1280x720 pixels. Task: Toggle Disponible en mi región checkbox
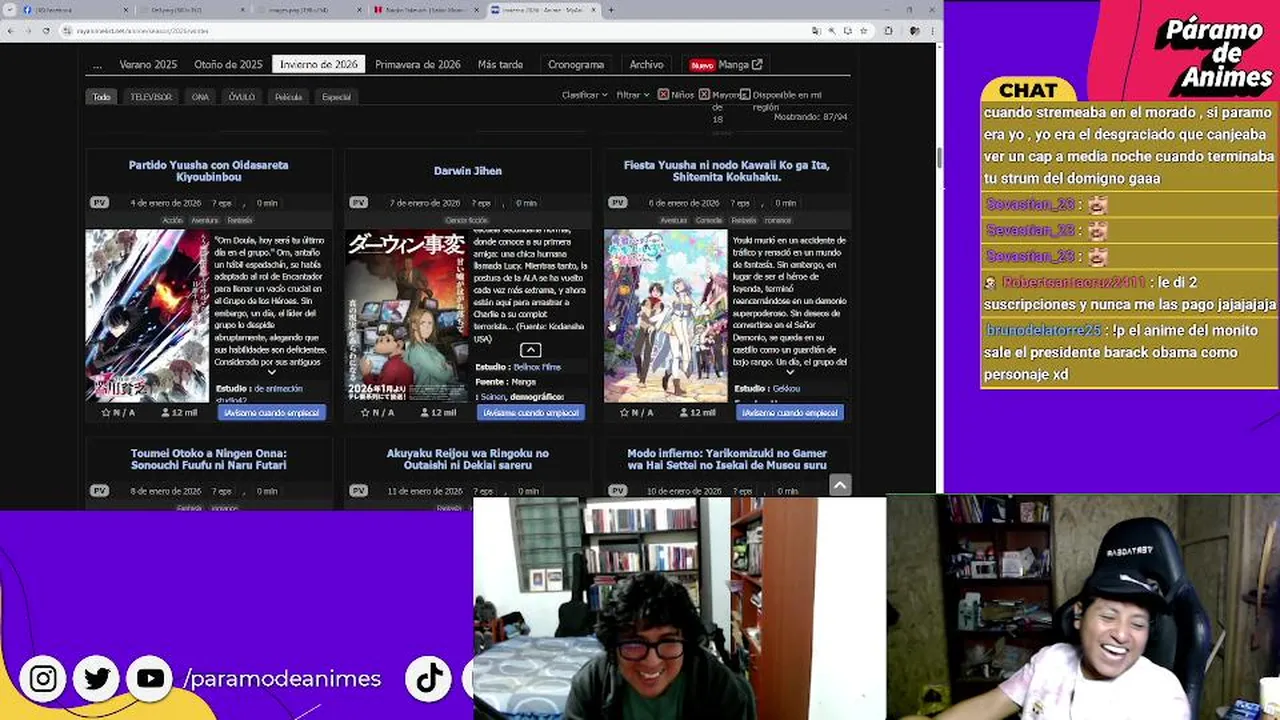[746, 95]
